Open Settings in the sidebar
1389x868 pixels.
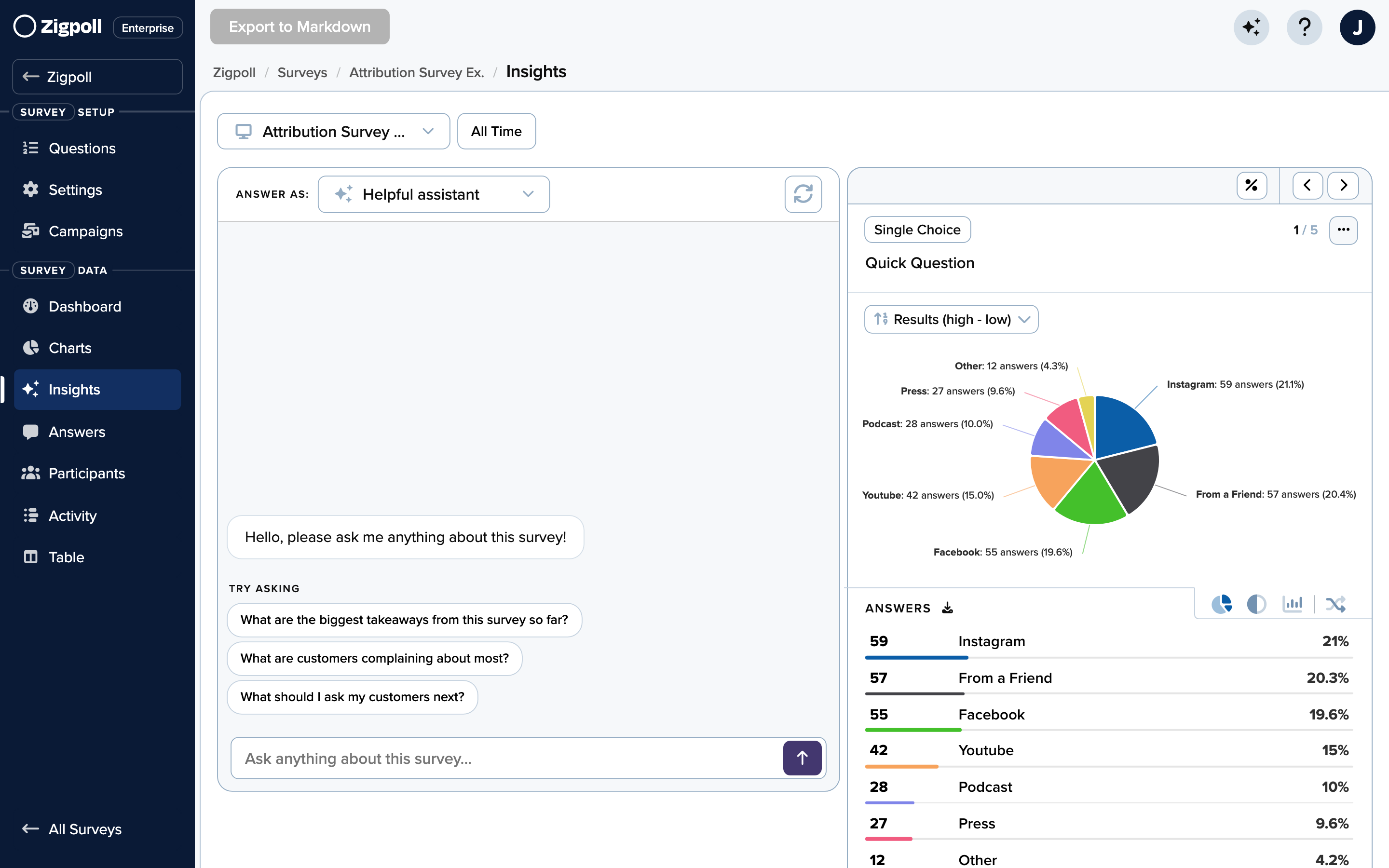click(97, 190)
